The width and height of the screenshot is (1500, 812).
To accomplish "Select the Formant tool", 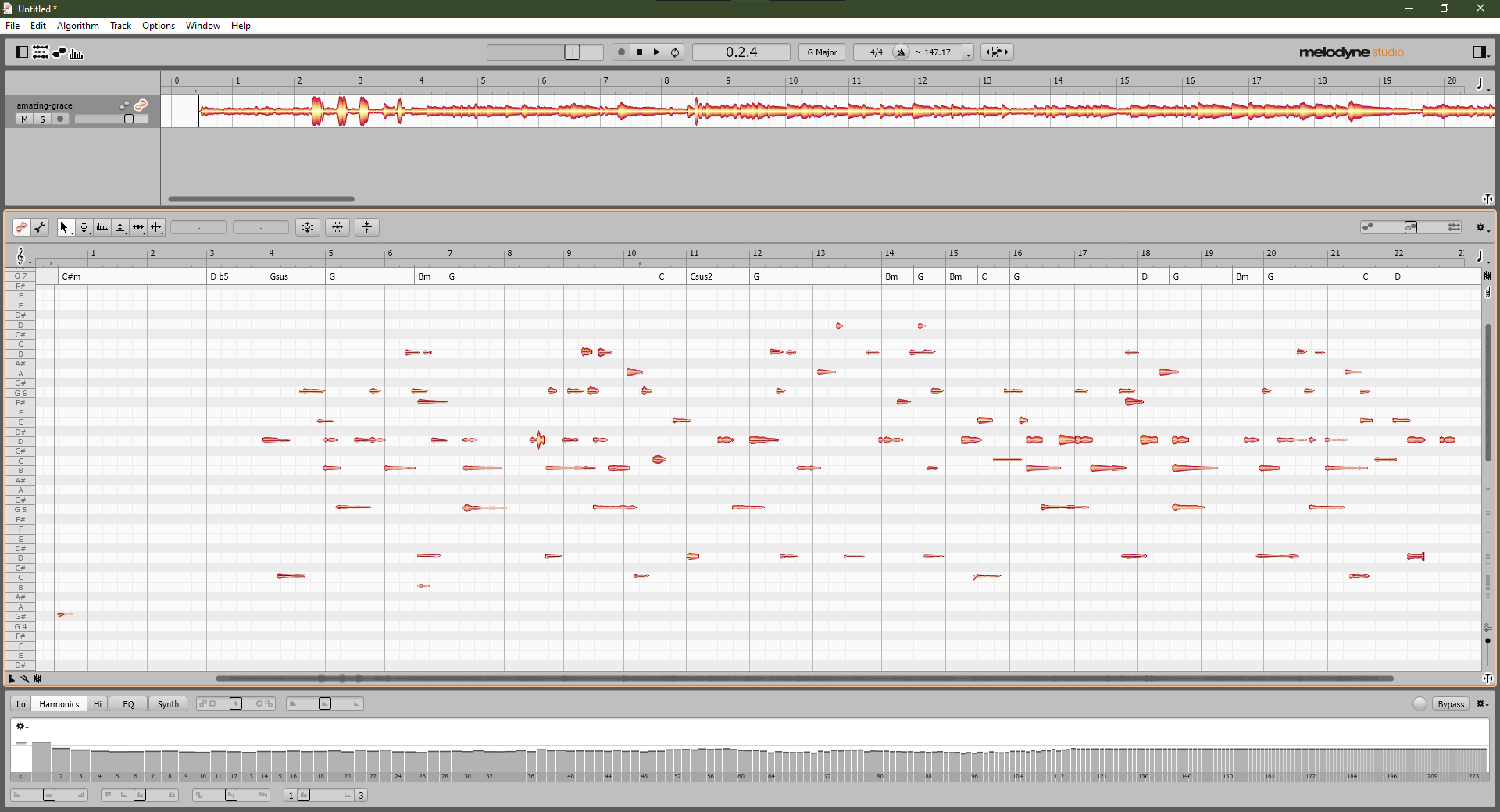I will pyautogui.click(x=102, y=227).
